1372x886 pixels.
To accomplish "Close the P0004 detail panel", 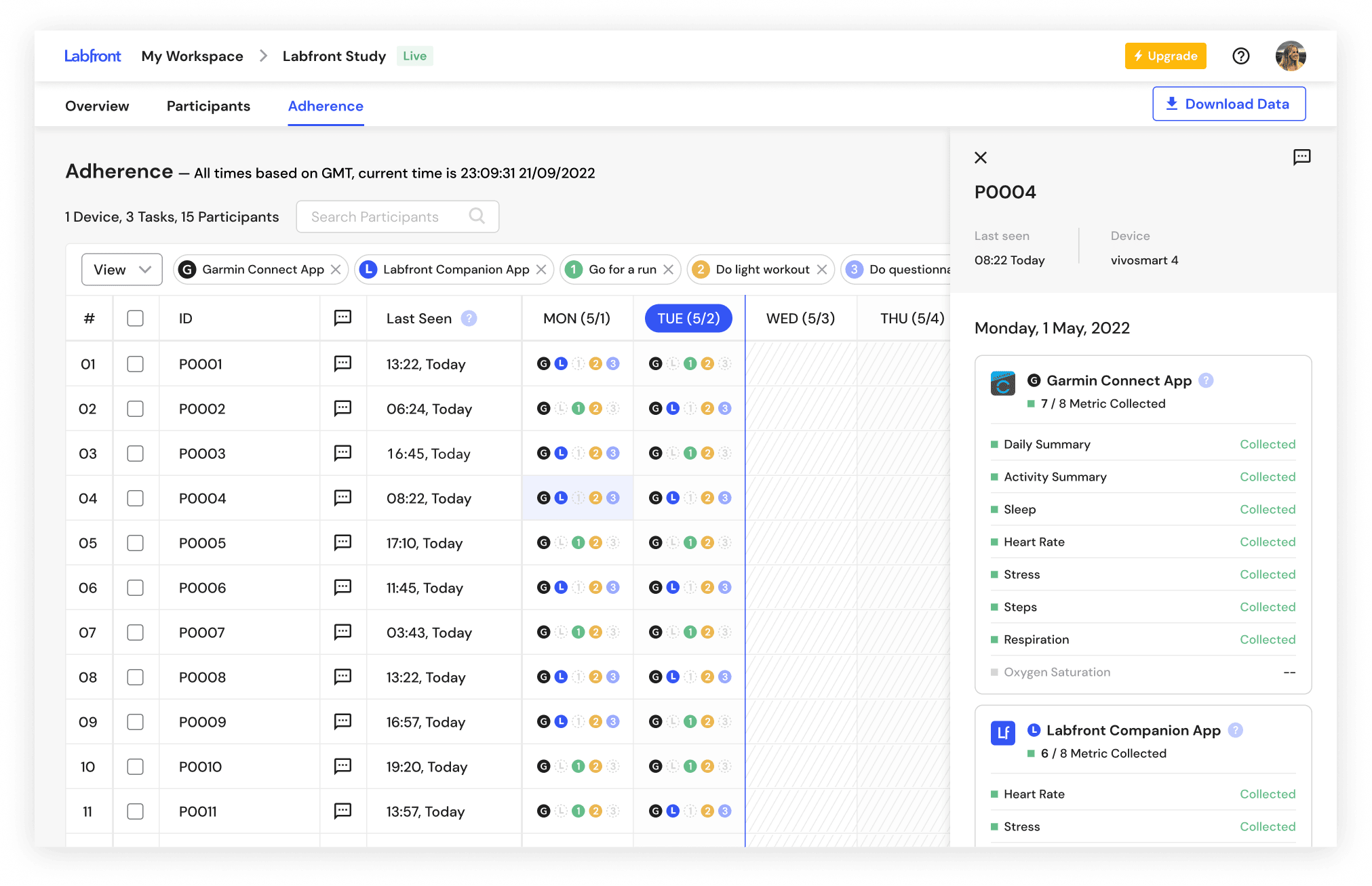I will pos(980,157).
